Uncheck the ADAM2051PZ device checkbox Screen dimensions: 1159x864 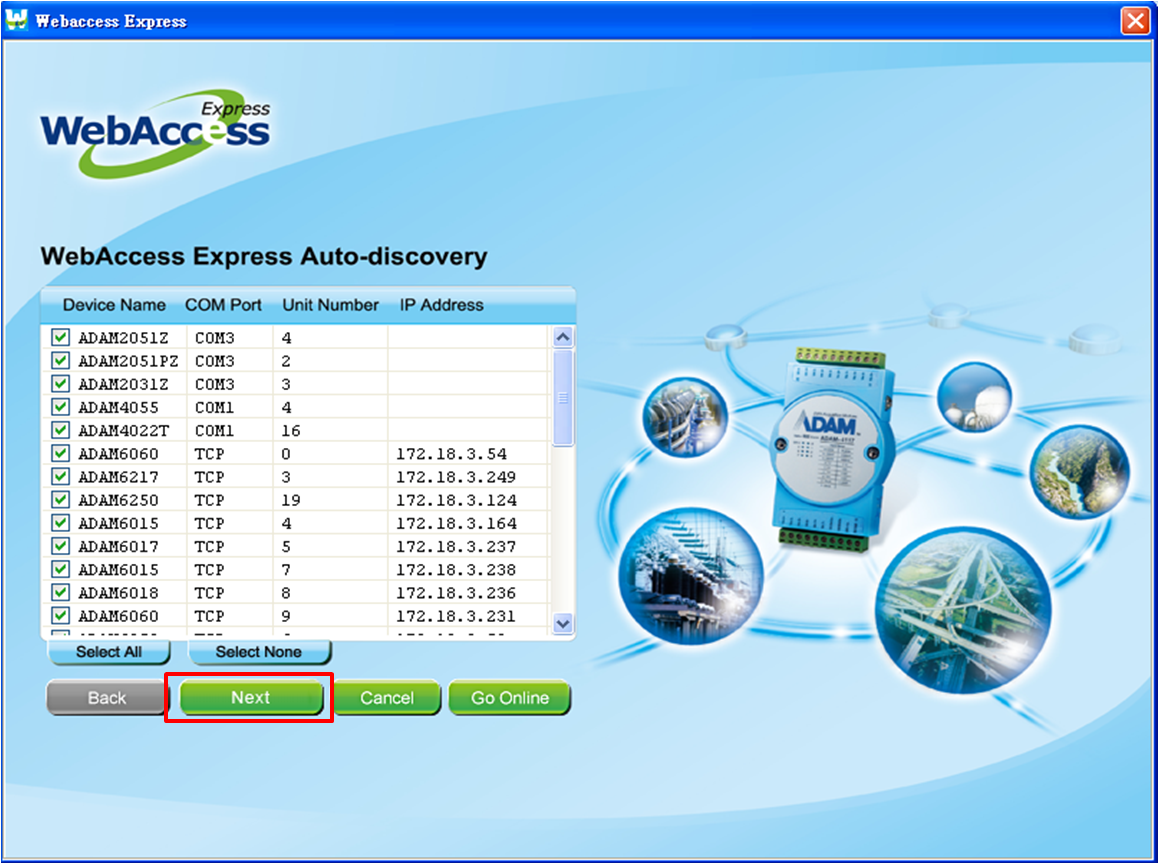tap(60, 361)
